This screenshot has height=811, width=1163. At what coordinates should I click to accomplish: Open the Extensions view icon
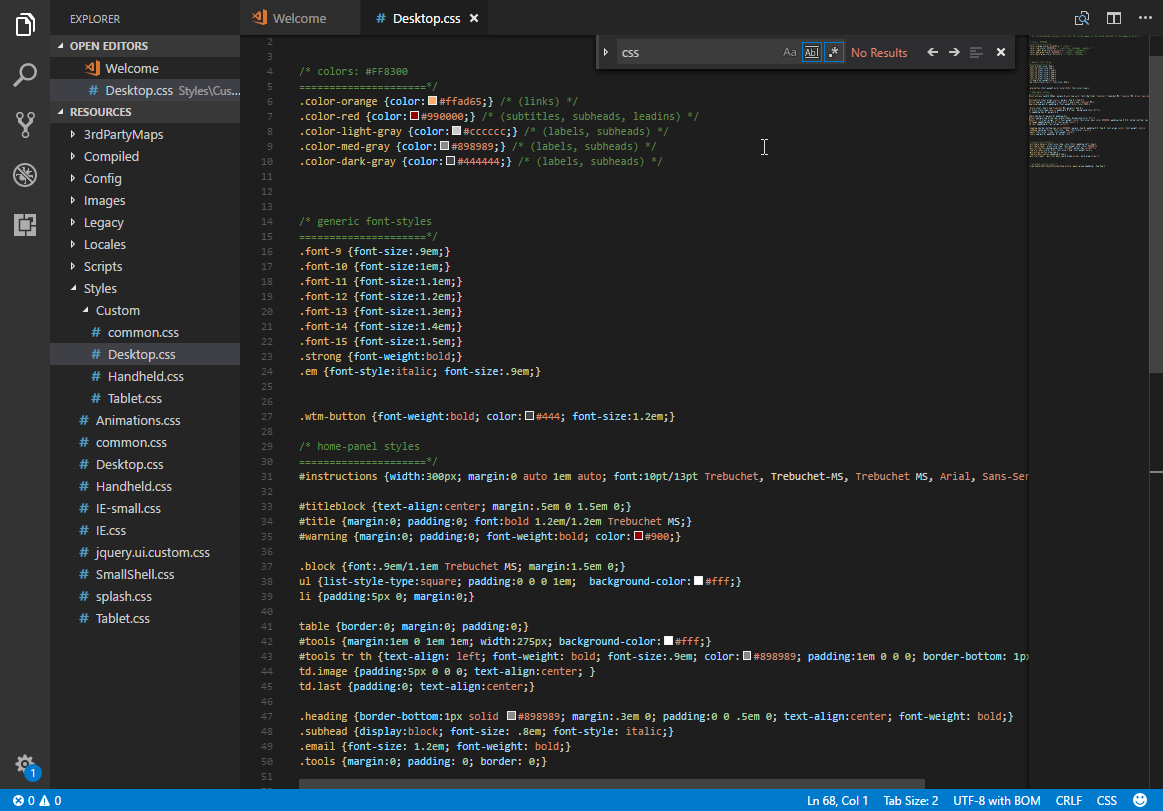pos(25,225)
